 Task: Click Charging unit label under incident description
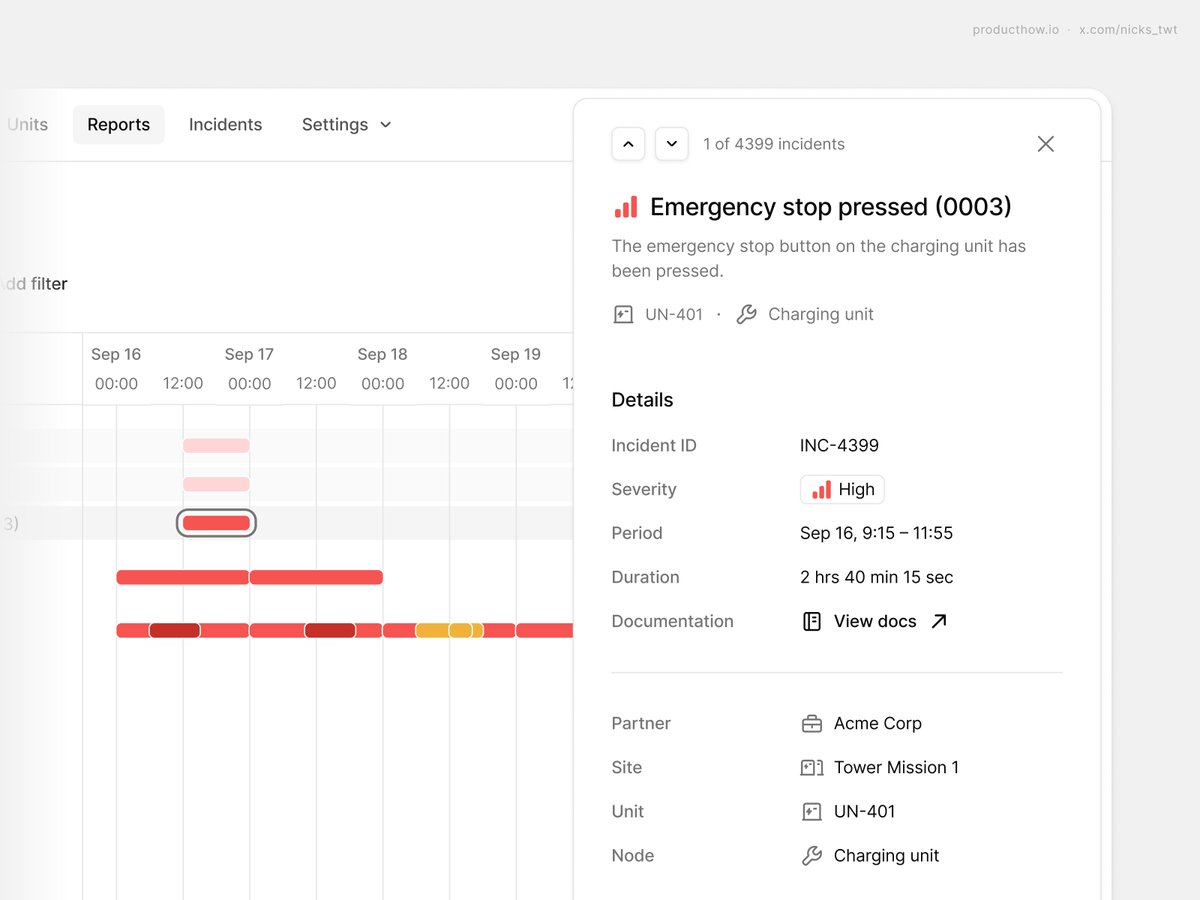point(821,315)
